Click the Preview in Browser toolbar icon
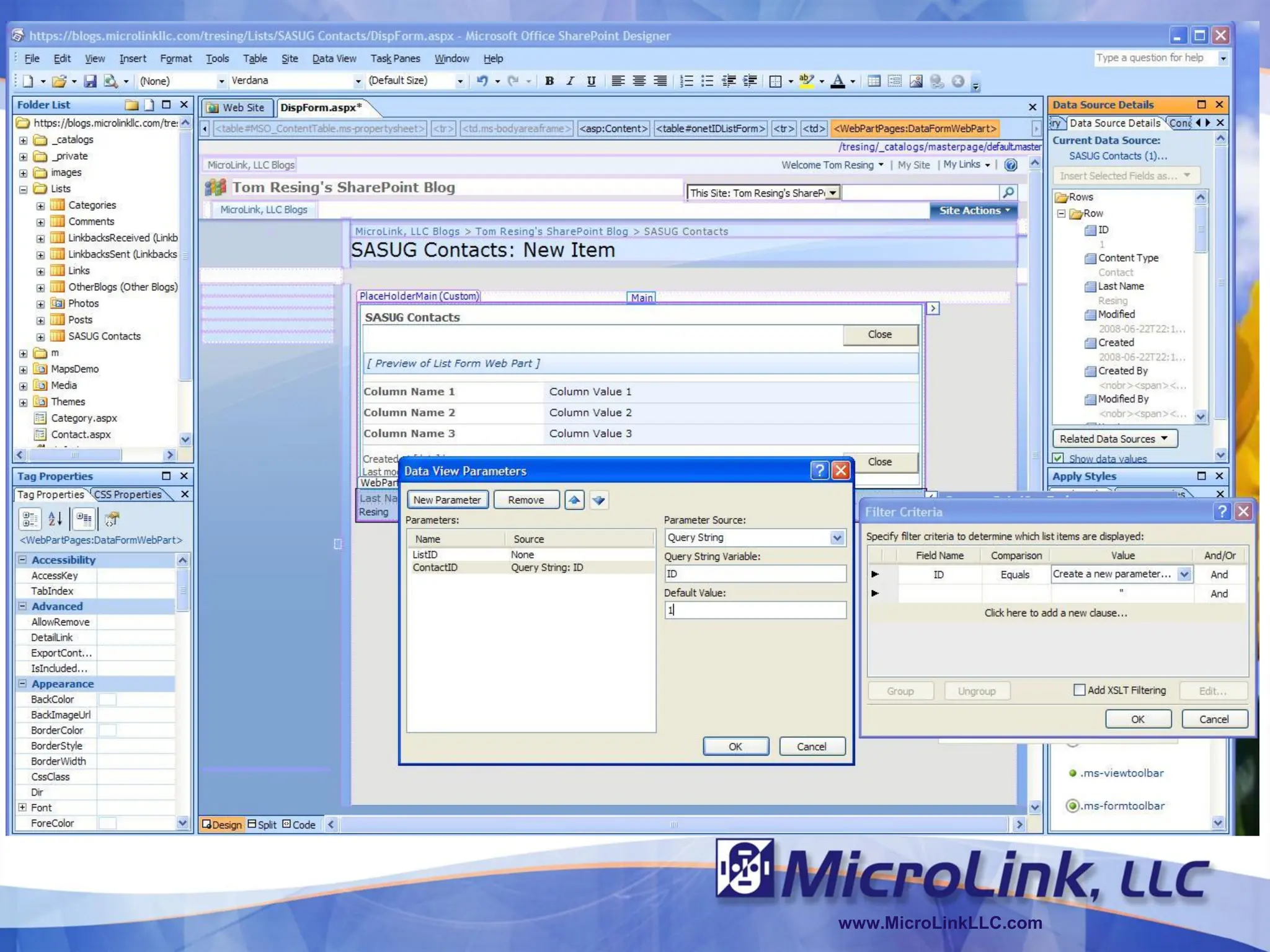Screen dimensions: 1270x952 tap(111, 81)
